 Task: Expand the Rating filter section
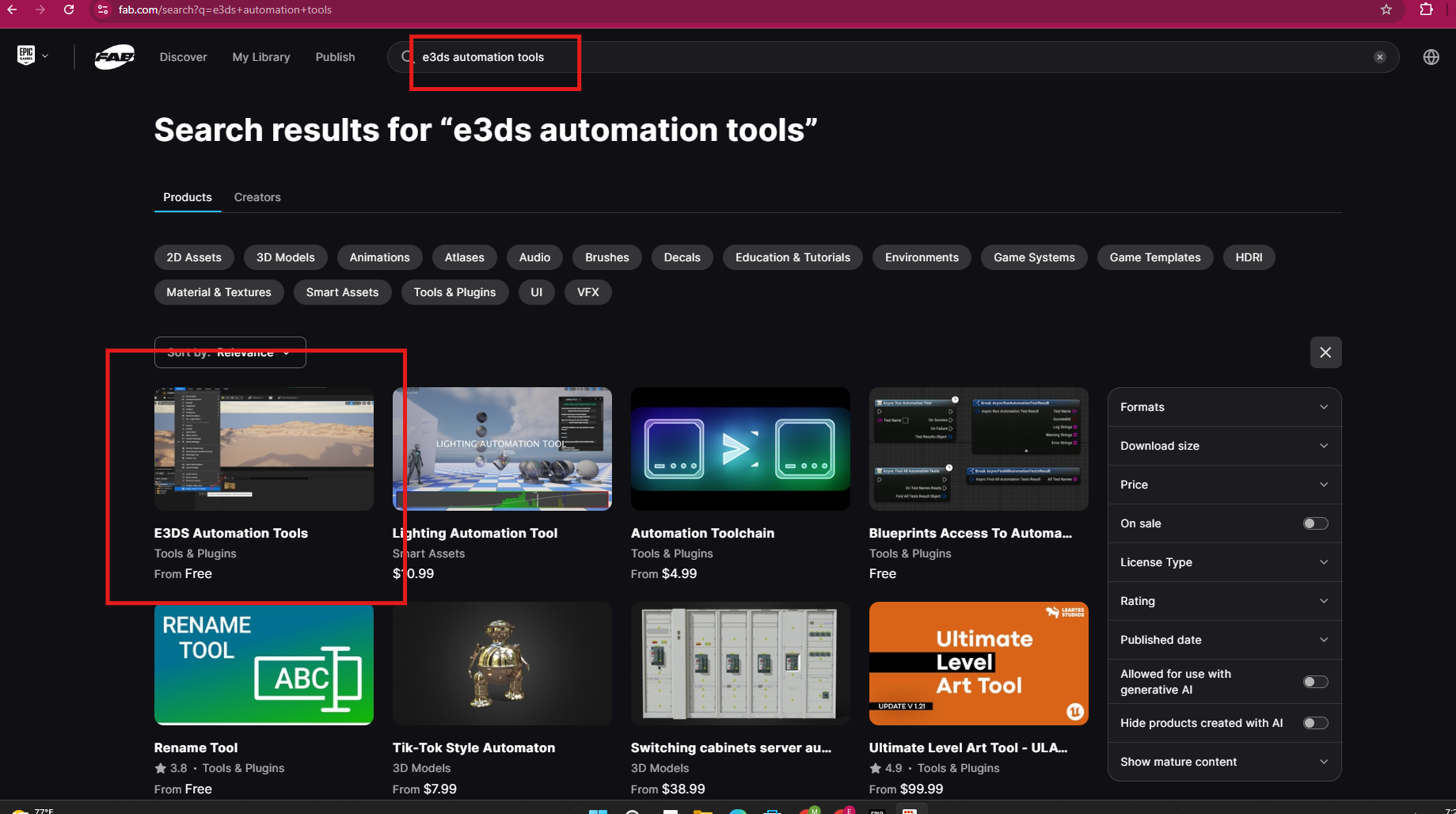(1224, 601)
